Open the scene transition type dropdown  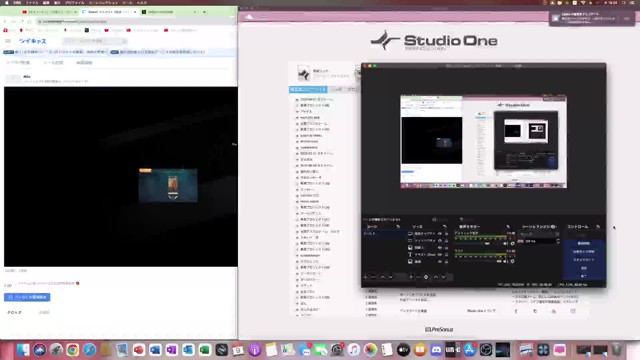click(x=539, y=234)
